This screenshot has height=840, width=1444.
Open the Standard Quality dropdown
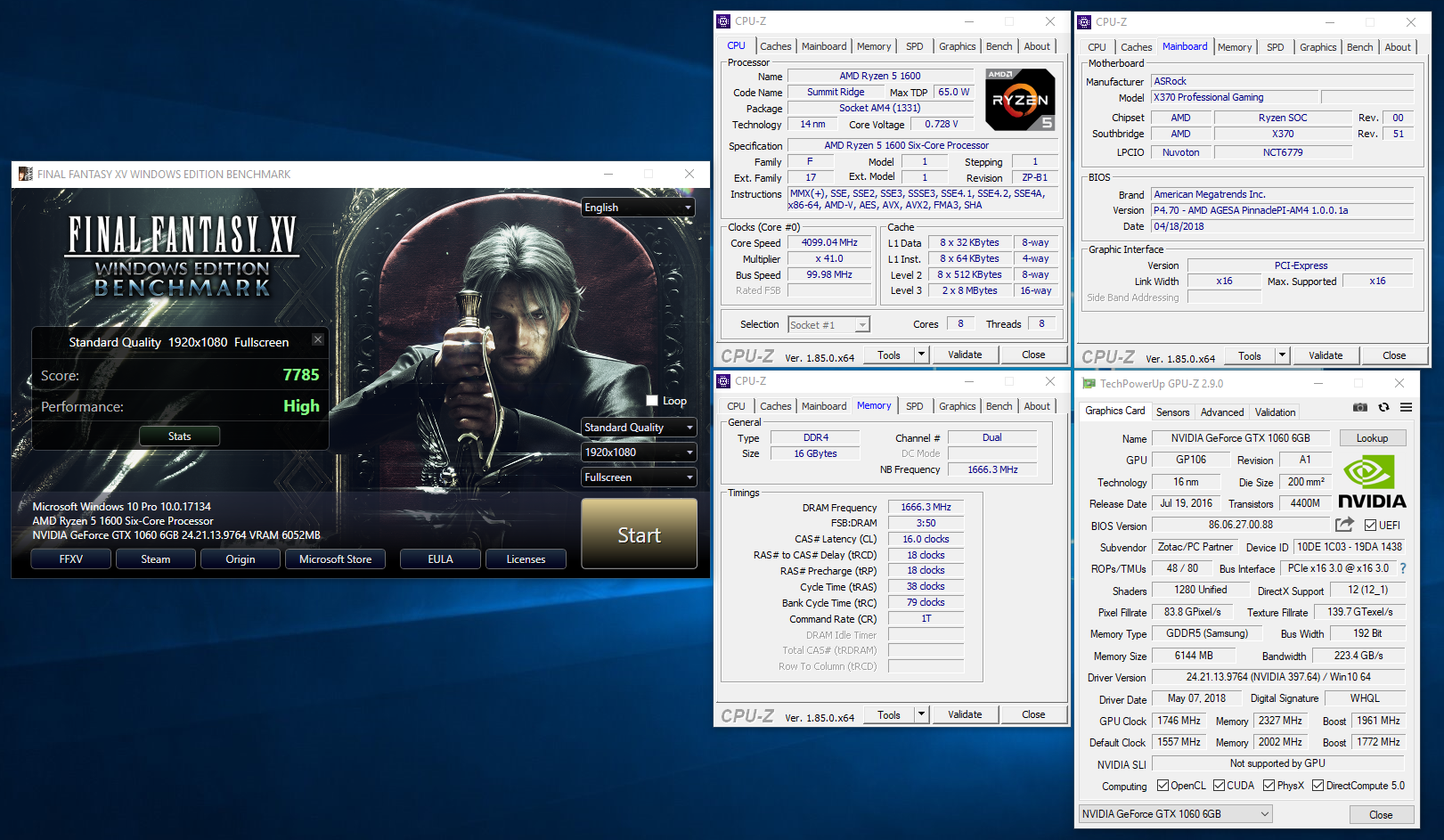pyautogui.click(x=639, y=428)
